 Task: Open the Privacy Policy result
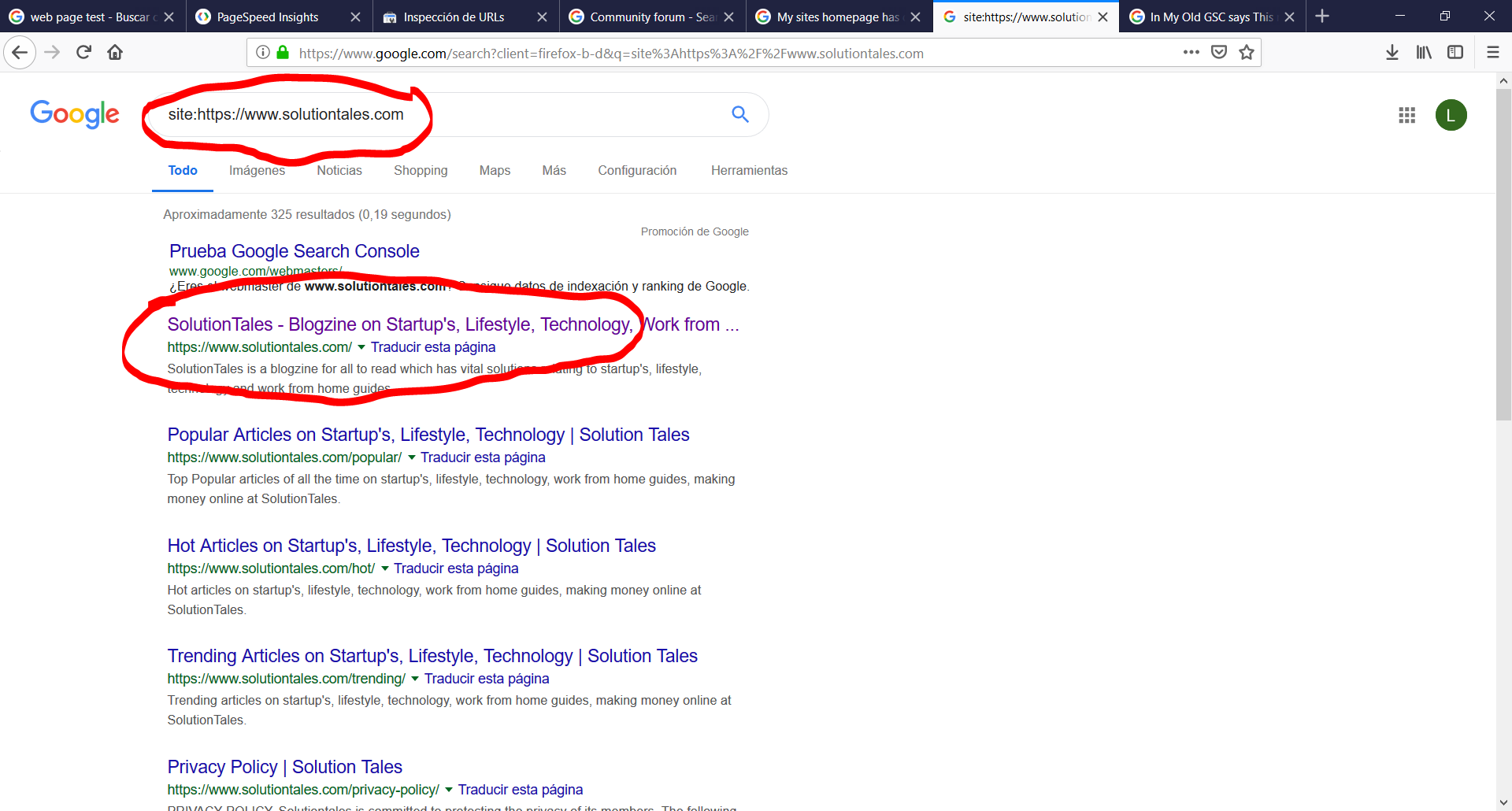[x=284, y=767]
